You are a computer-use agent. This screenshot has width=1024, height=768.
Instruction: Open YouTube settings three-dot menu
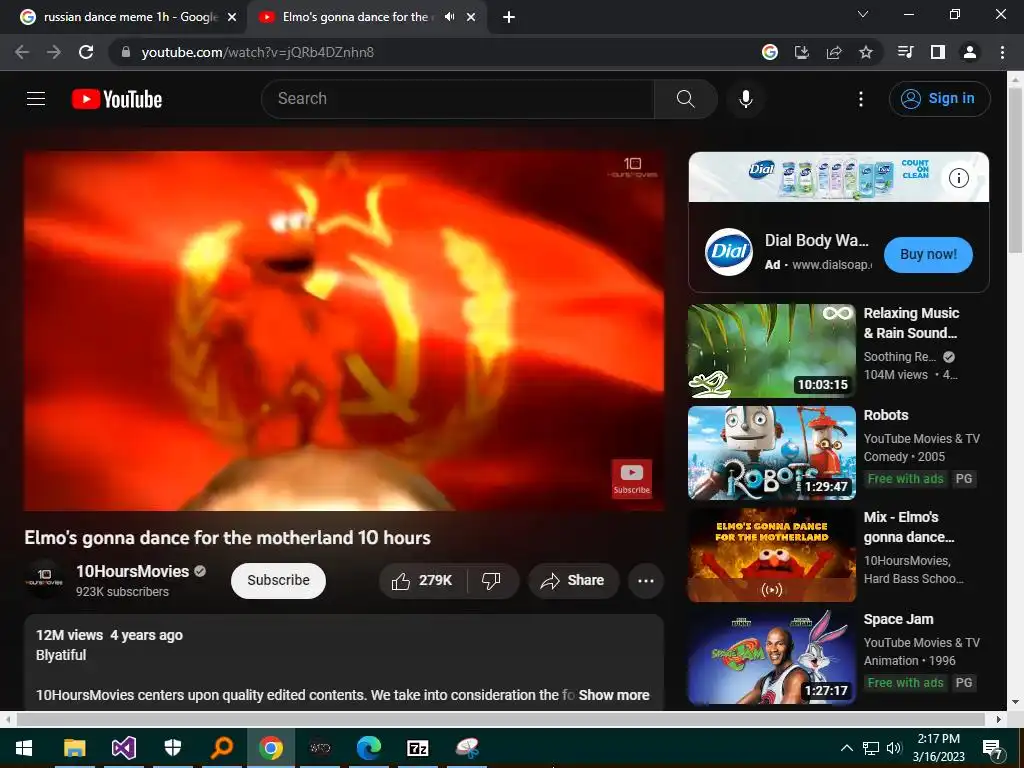[861, 99]
